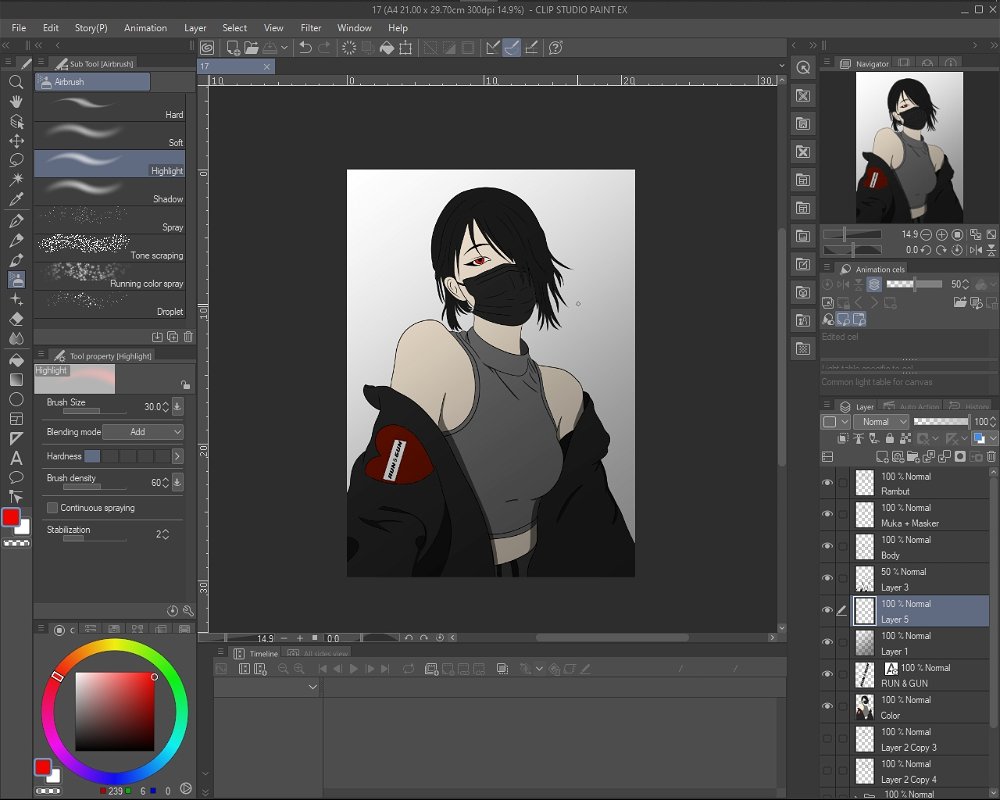Select the Soft airbrush sub tool
The height and width of the screenshot is (800, 1000).
(110, 135)
